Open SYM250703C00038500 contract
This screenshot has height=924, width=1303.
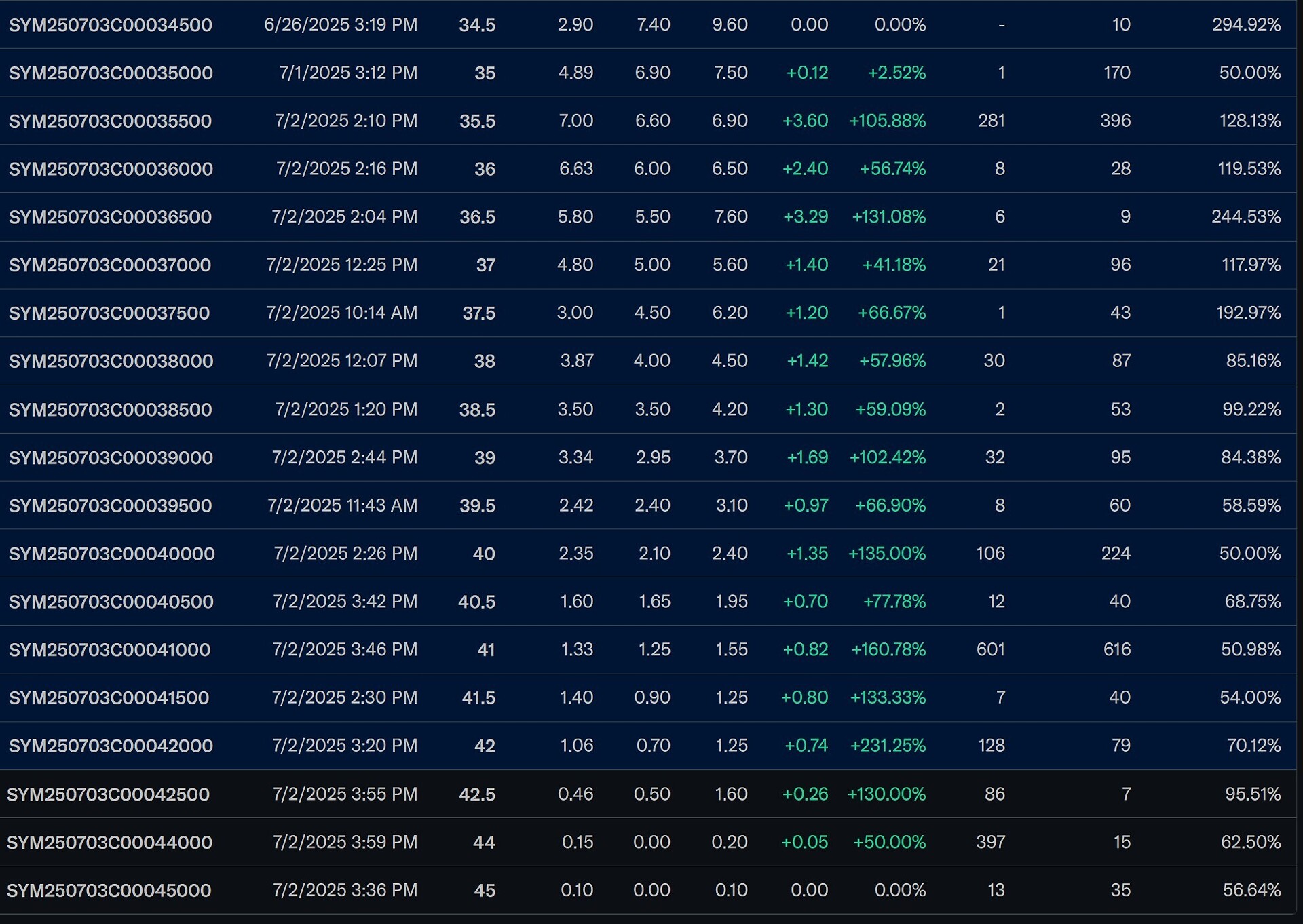point(110,410)
